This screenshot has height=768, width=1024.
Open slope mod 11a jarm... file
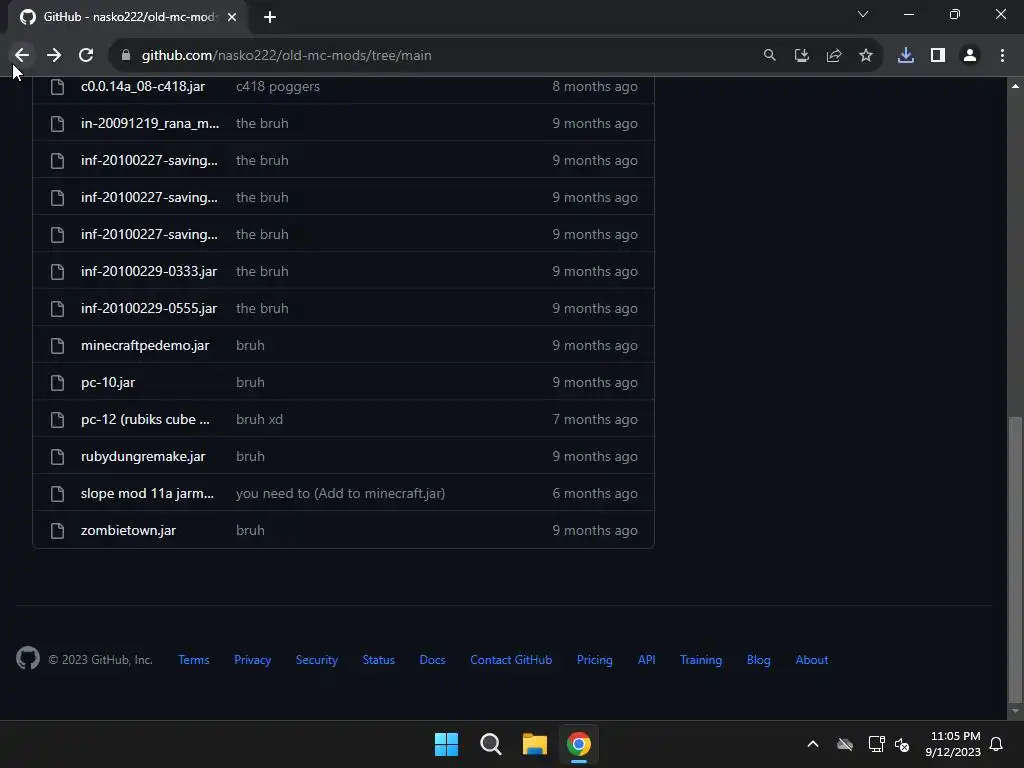(148, 493)
